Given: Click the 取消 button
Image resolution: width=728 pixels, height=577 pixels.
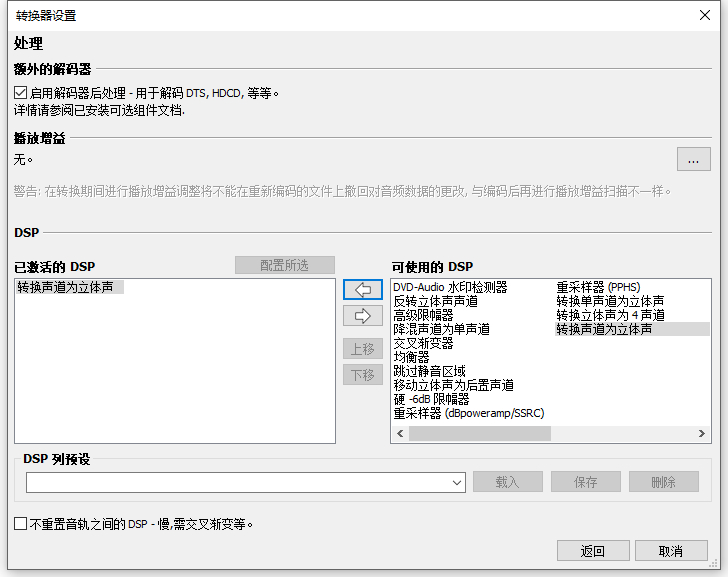Looking at the screenshot, I should coord(671,551).
